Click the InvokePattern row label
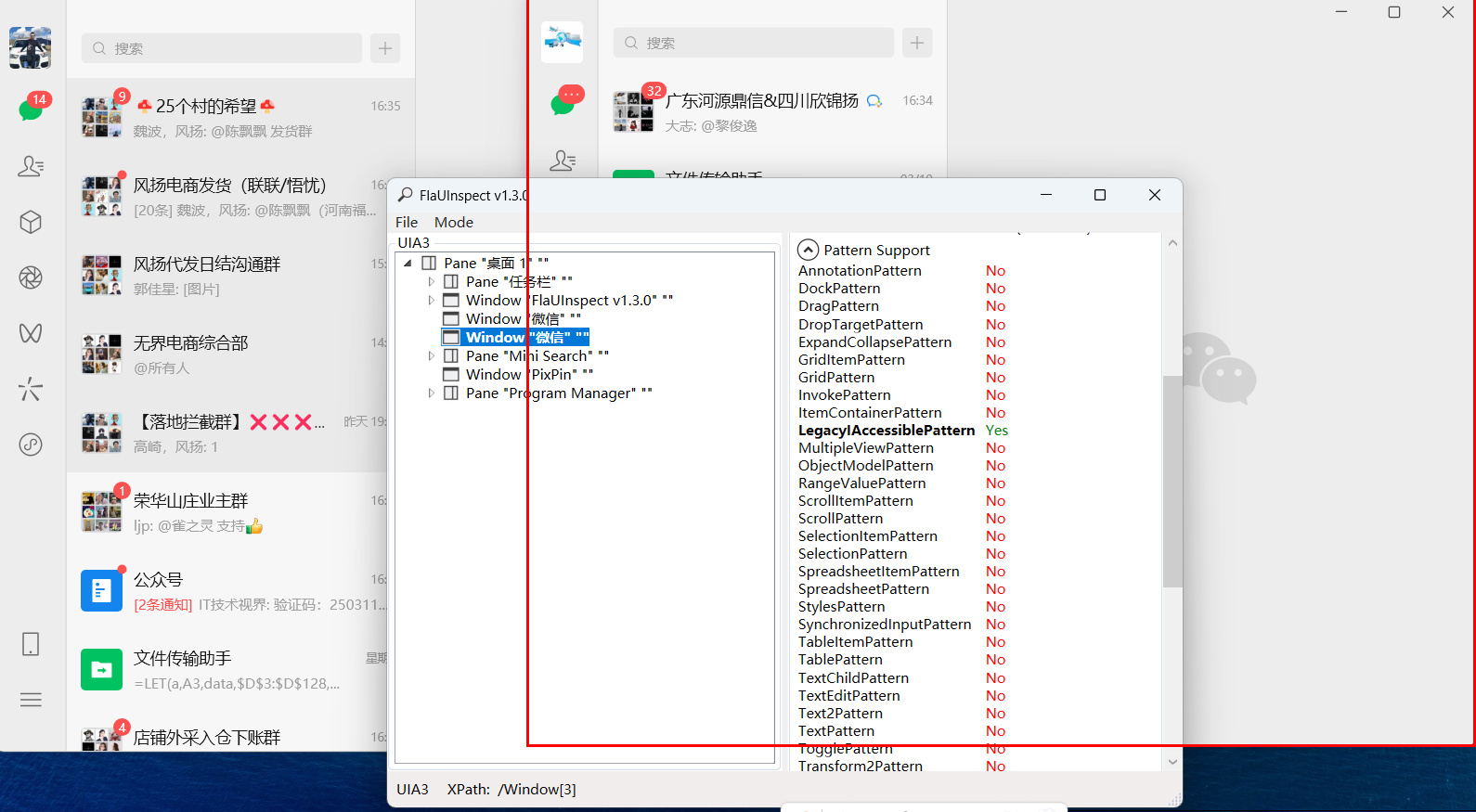 [845, 395]
